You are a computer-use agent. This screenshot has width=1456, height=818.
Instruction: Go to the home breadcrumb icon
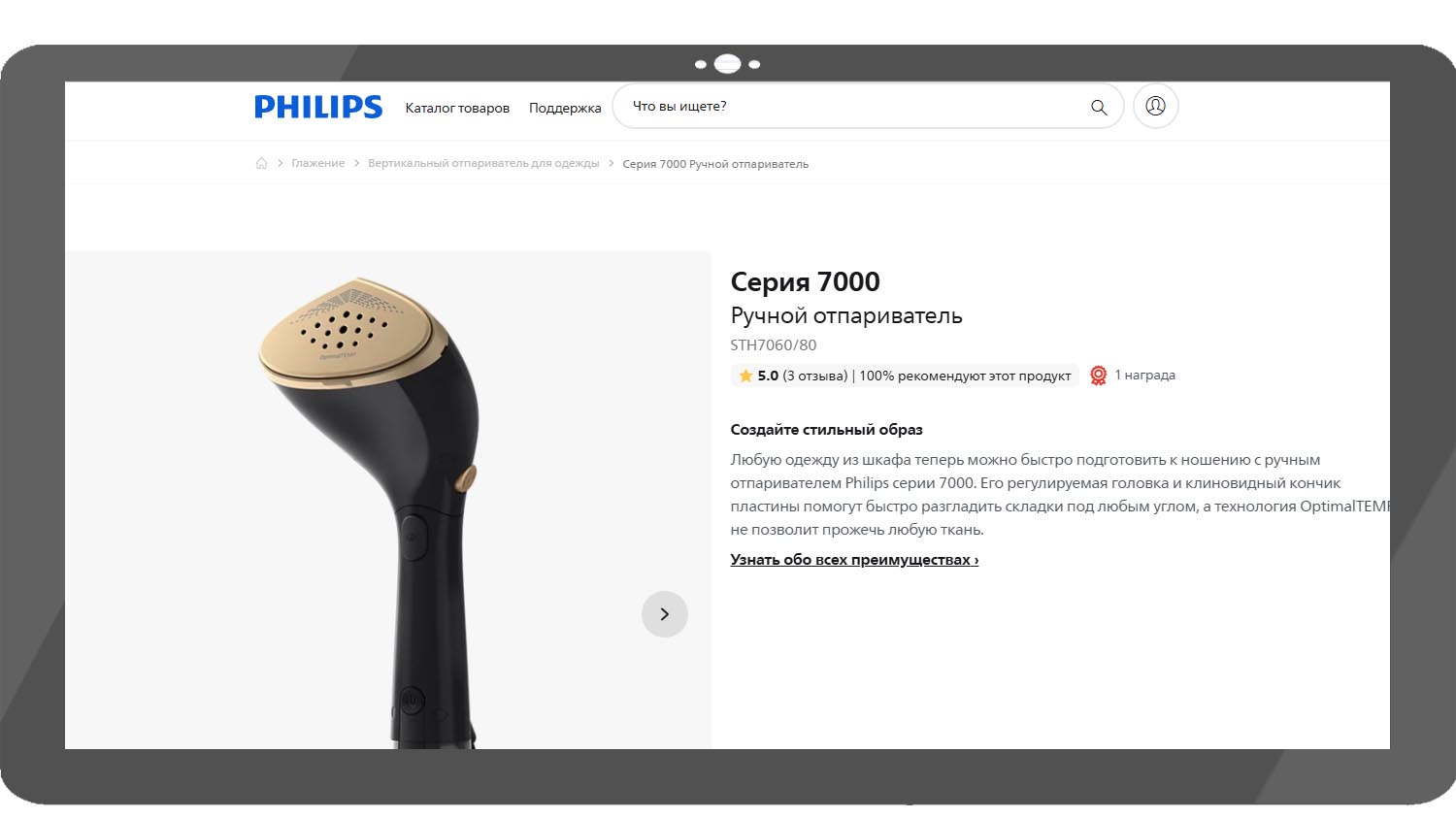(261, 163)
